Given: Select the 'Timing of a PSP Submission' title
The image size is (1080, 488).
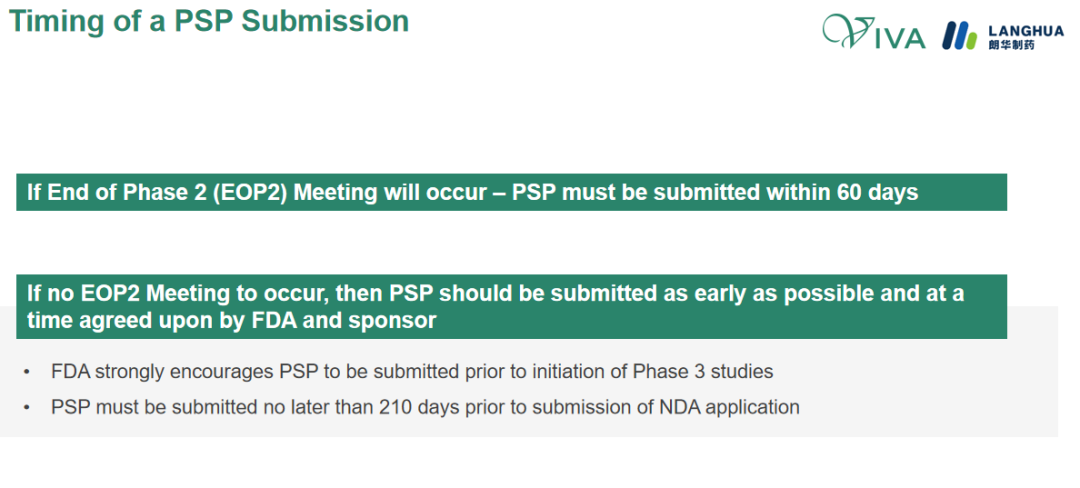Looking at the screenshot, I should [209, 21].
